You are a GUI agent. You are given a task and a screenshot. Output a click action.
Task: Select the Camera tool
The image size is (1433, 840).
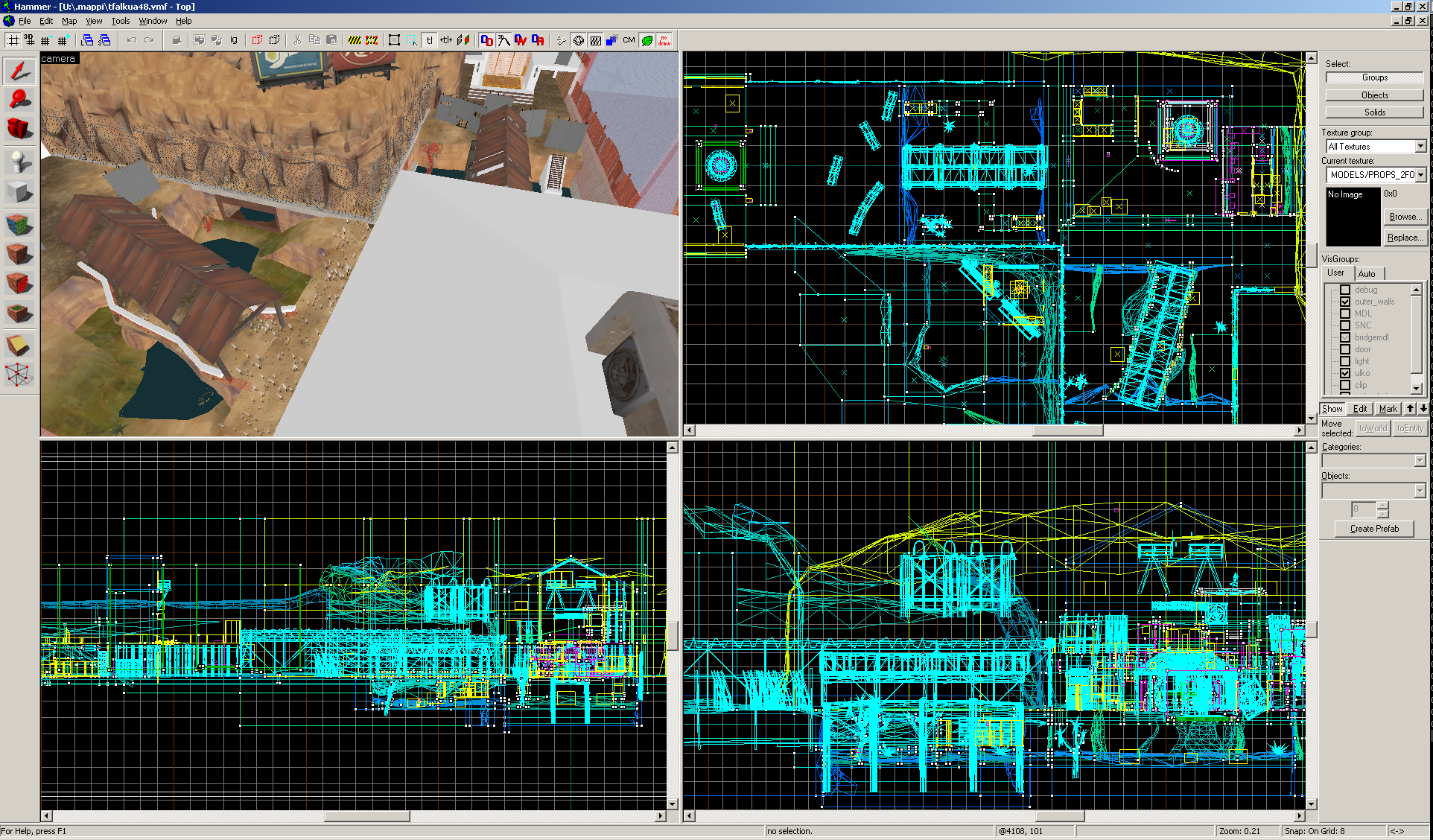point(19,129)
